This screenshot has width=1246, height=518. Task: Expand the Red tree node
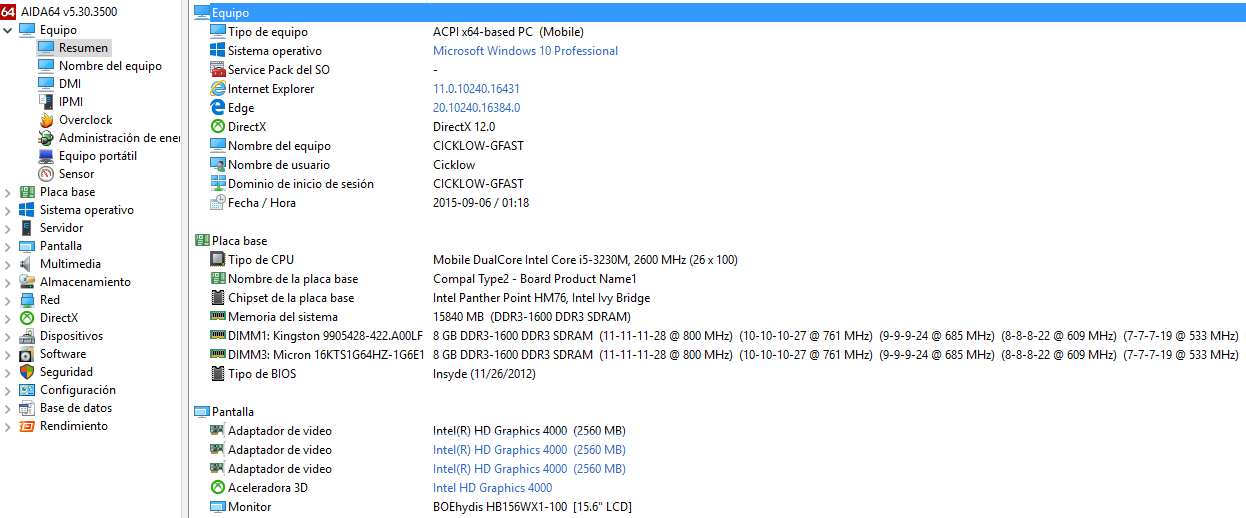tap(8, 300)
